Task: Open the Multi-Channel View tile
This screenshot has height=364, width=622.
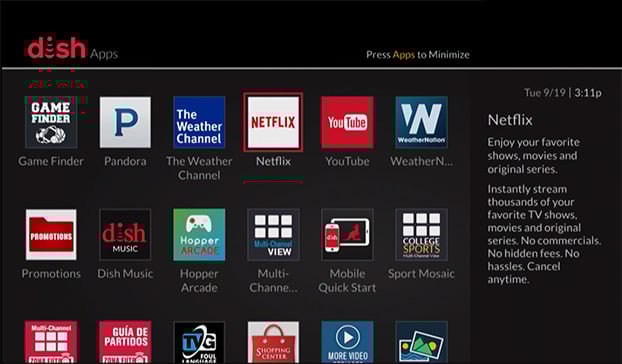Action: pos(273,234)
